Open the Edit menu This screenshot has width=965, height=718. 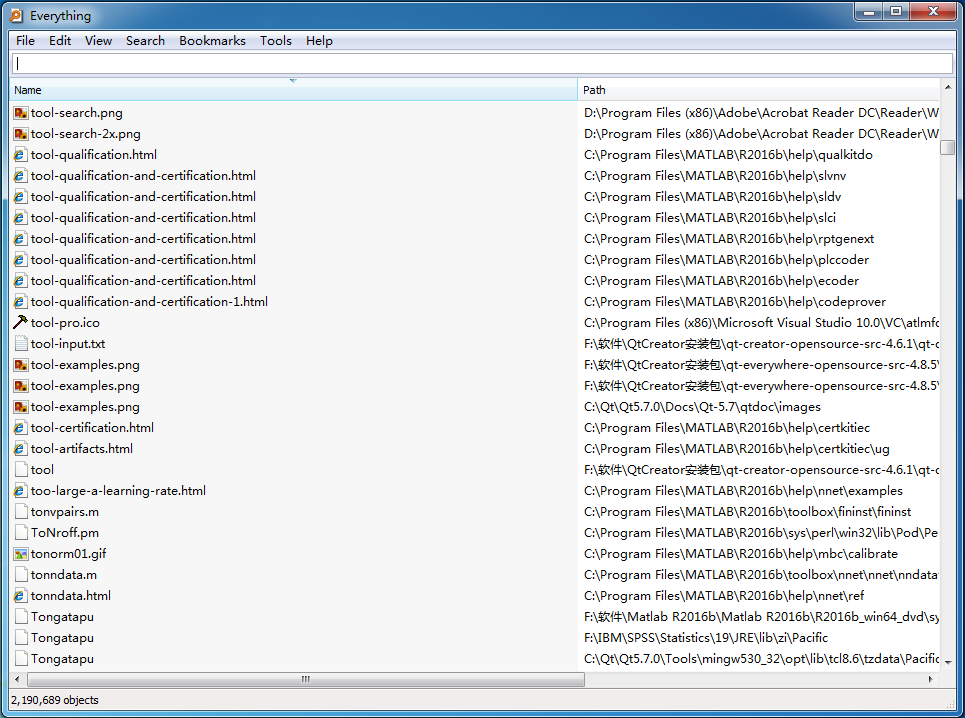tap(60, 41)
